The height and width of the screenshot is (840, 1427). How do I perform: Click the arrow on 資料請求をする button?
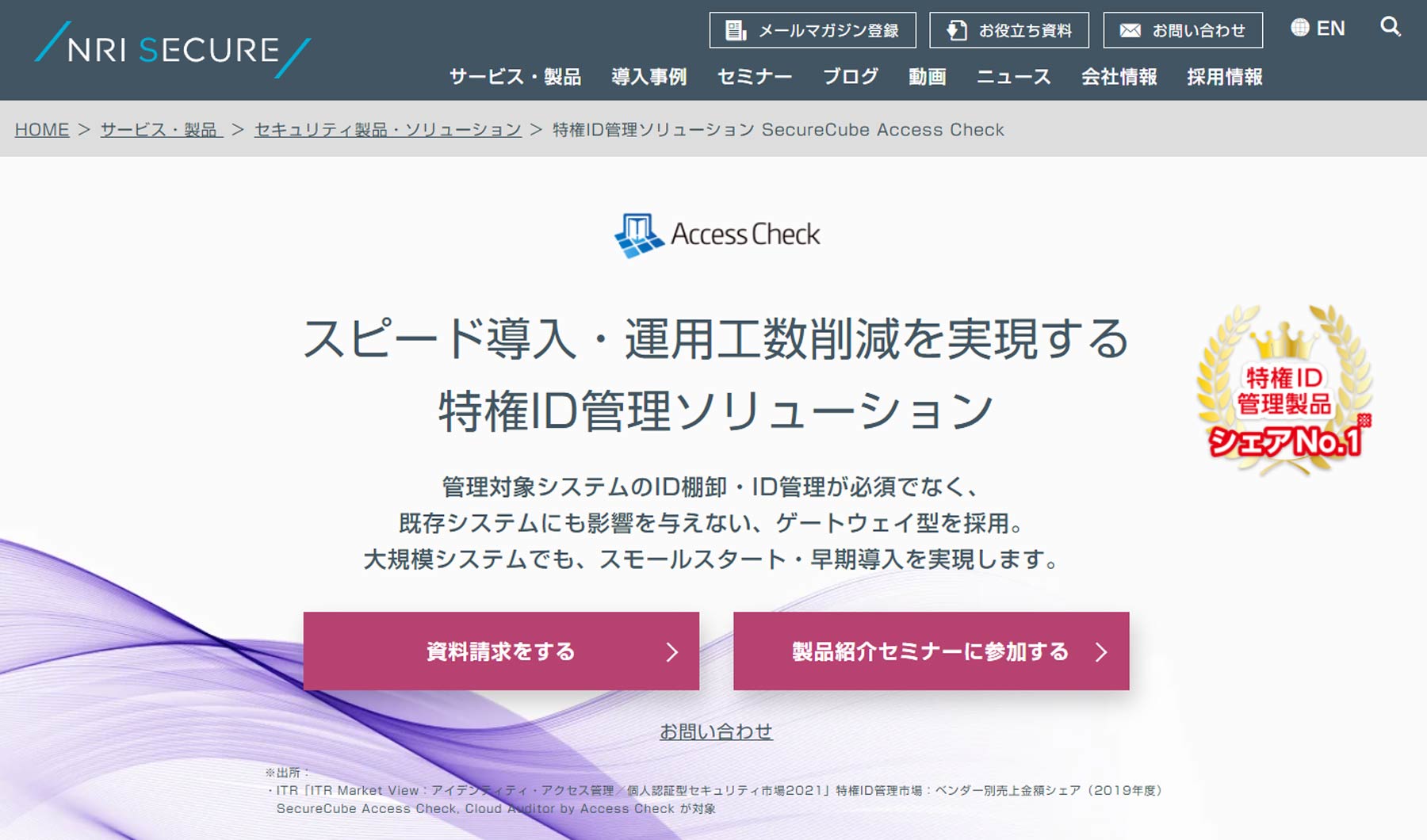click(672, 652)
